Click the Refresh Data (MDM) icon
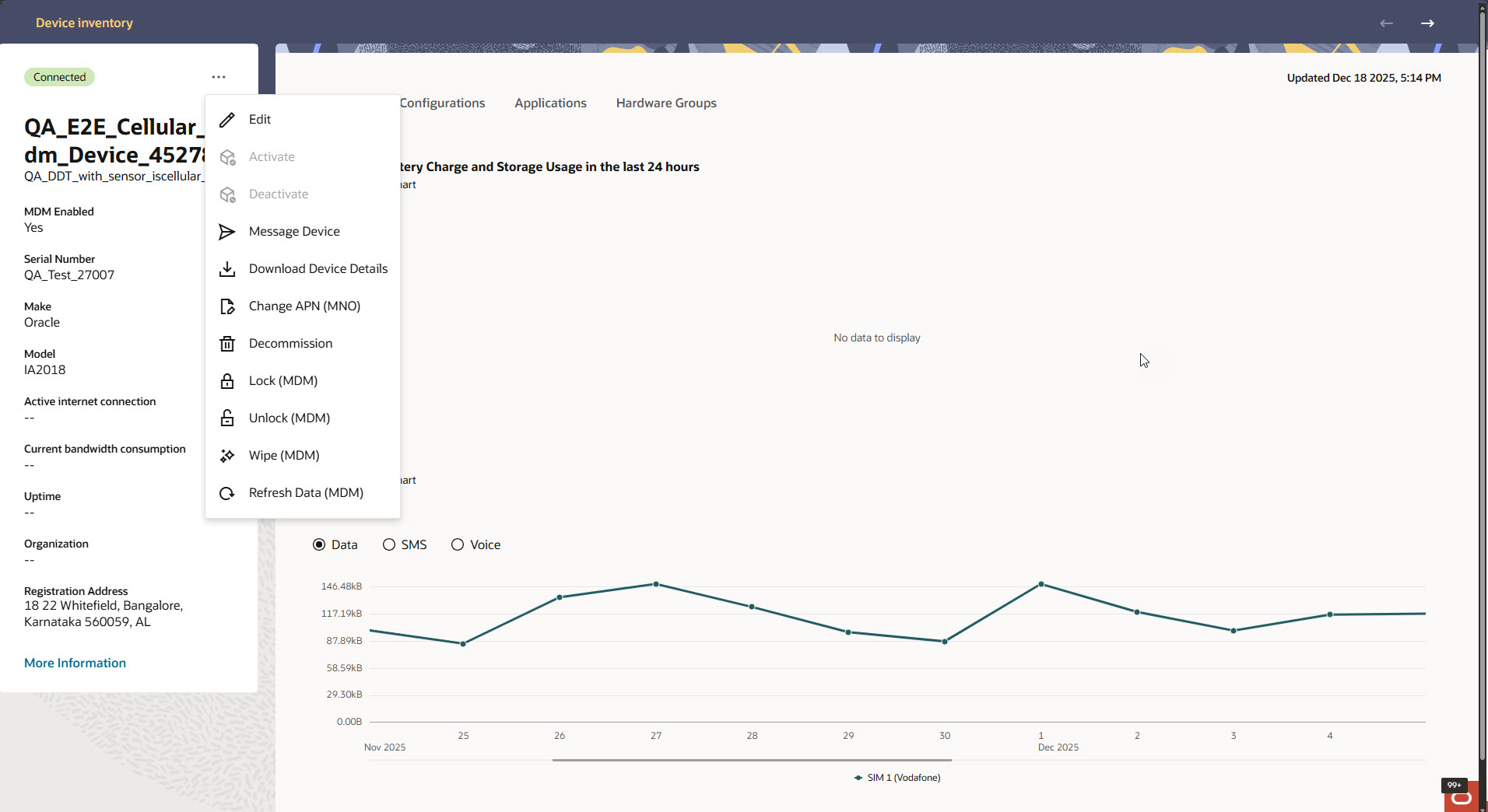 (x=226, y=493)
